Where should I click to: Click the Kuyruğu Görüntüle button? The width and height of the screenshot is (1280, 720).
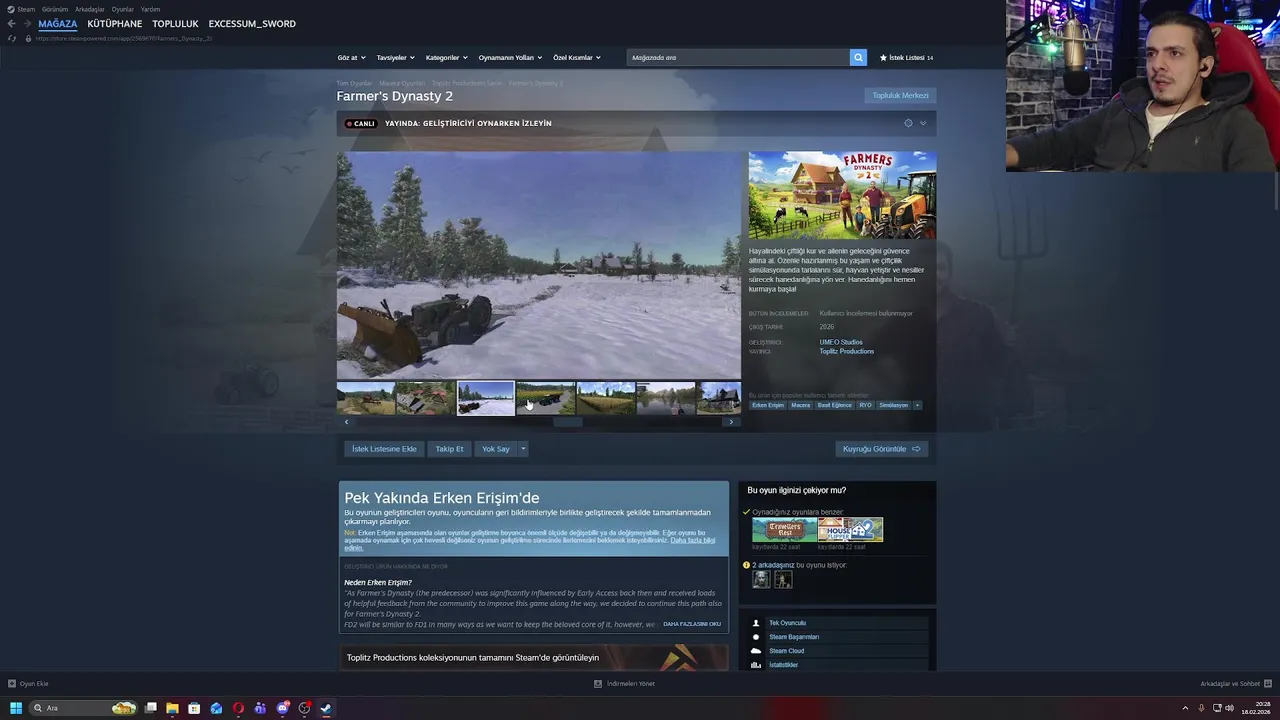coord(882,449)
